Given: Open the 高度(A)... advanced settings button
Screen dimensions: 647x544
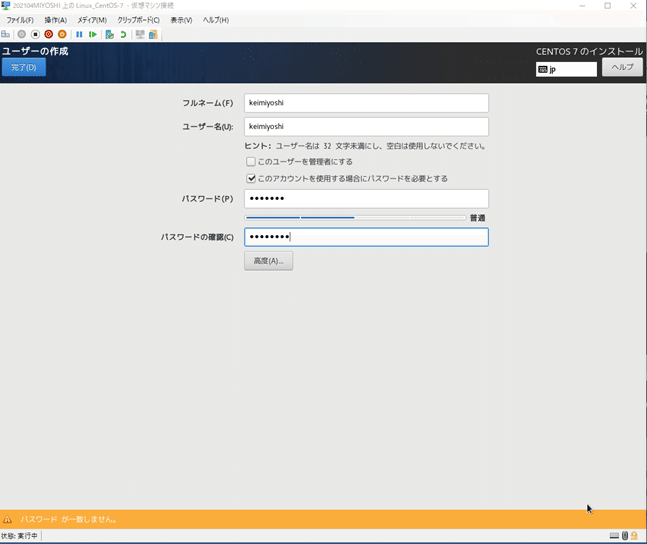Looking at the screenshot, I should point(268,261).
